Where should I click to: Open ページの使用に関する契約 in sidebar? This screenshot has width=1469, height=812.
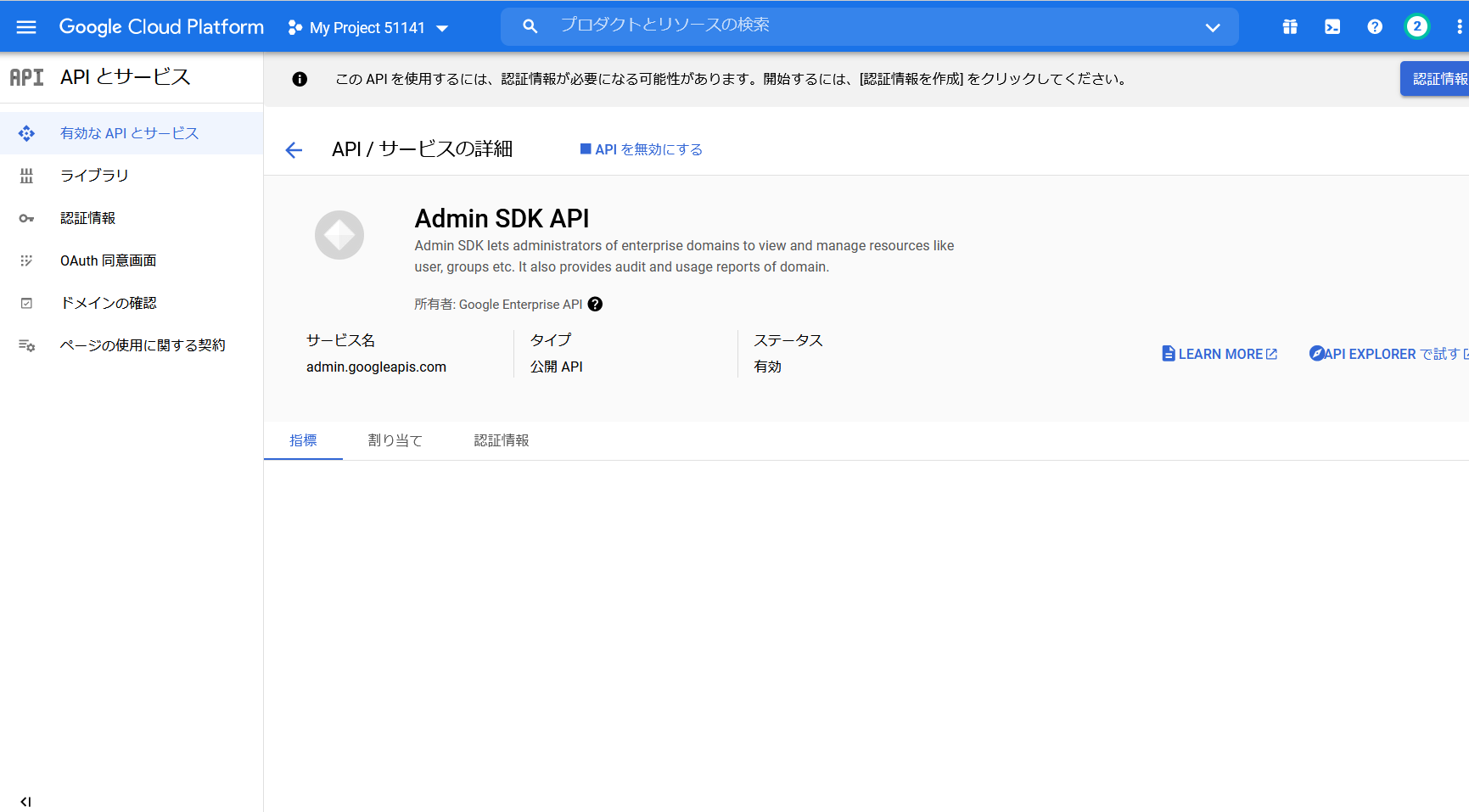pyautogui.click(x=132, y=345)
